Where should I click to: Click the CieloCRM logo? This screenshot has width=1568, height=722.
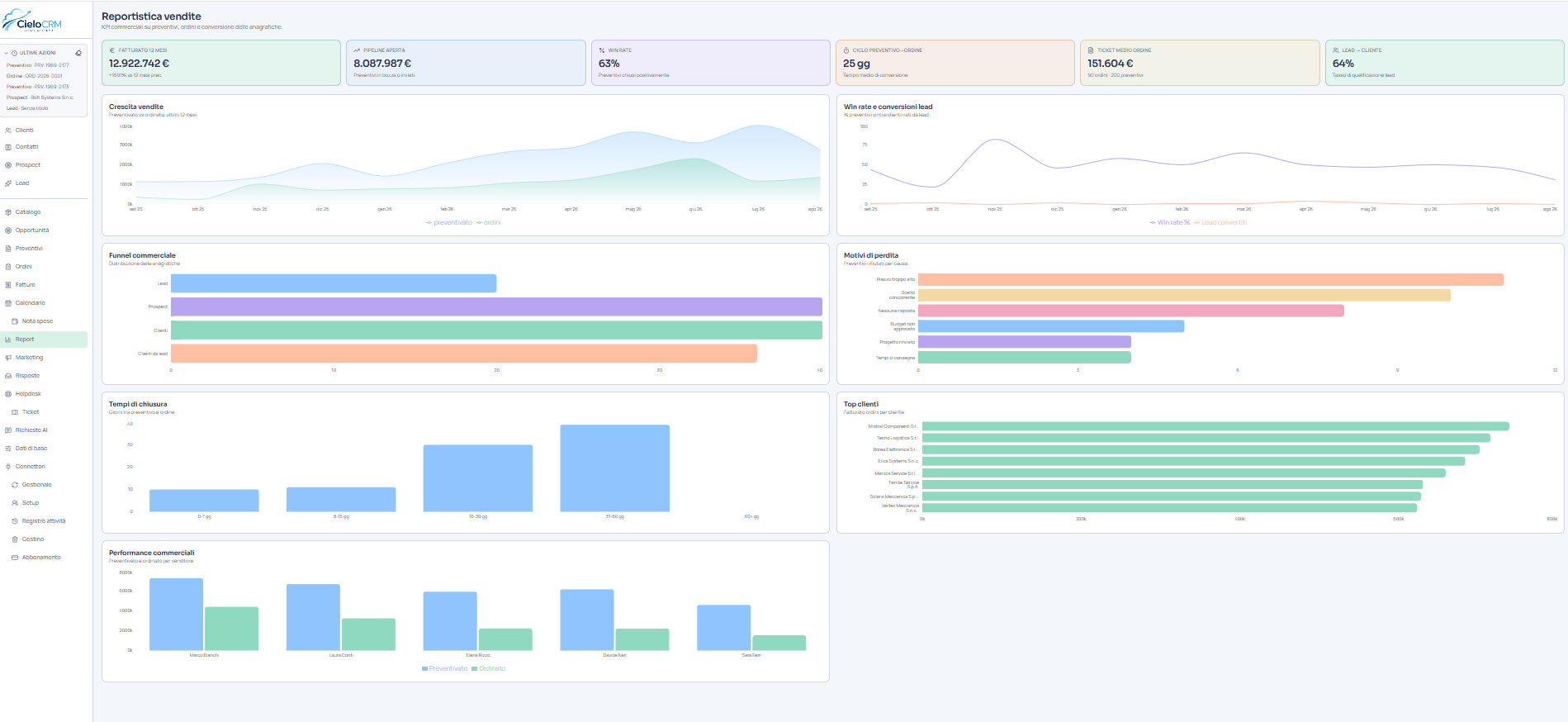[x=33, y=21]
